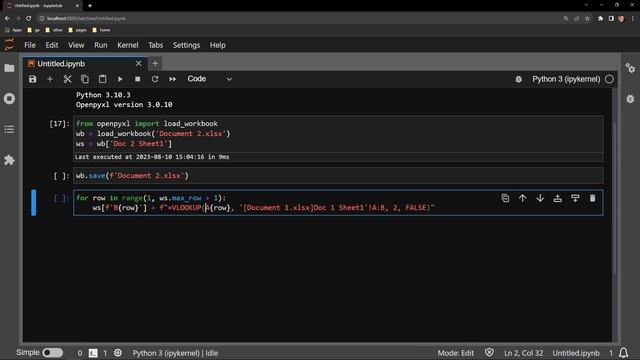The height and width of the screenshot is (360, 640).
Task: Collapse the active cell via blue bar
Action: click(33, 203)
